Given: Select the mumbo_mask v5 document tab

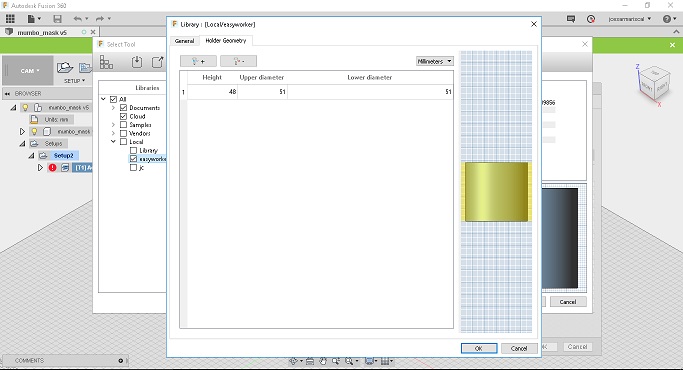Looking at the screenshot, I should pos(42,32).
